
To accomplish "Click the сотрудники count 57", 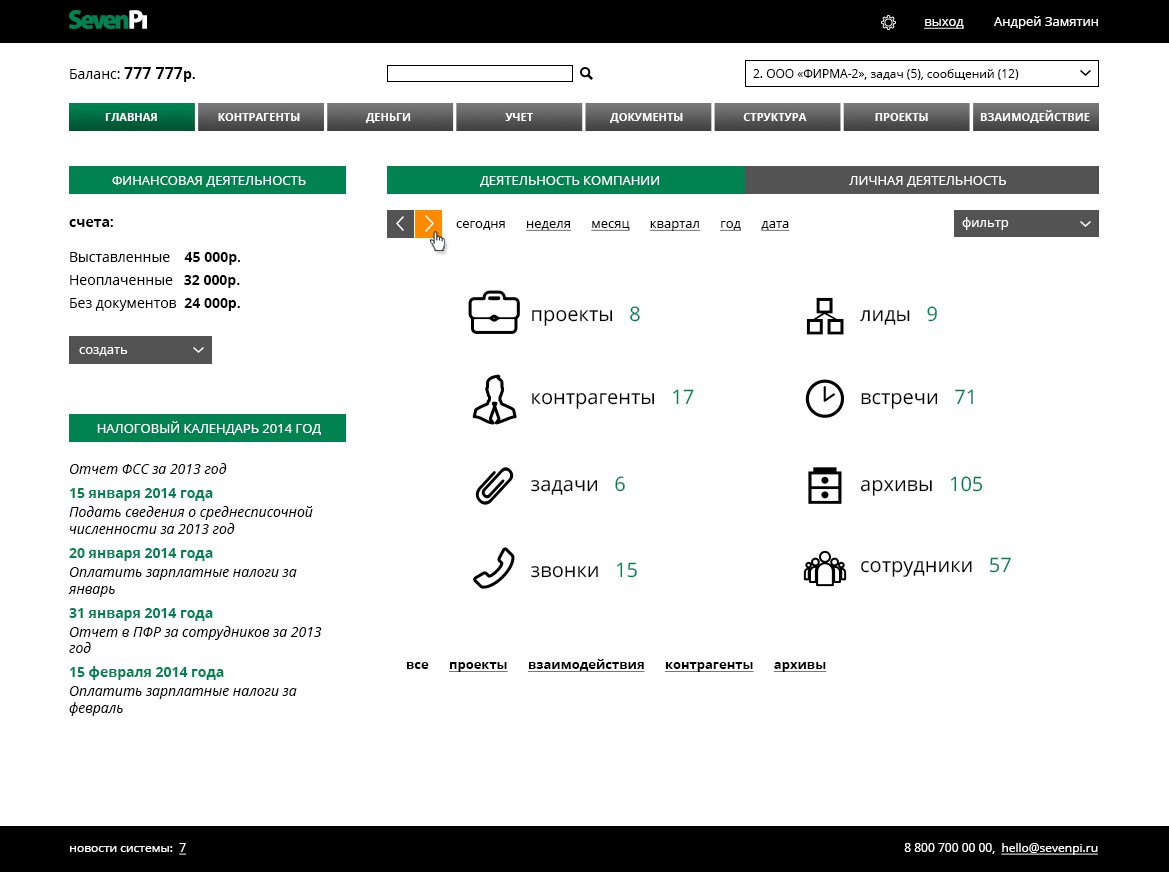I will coord(1000,564).
